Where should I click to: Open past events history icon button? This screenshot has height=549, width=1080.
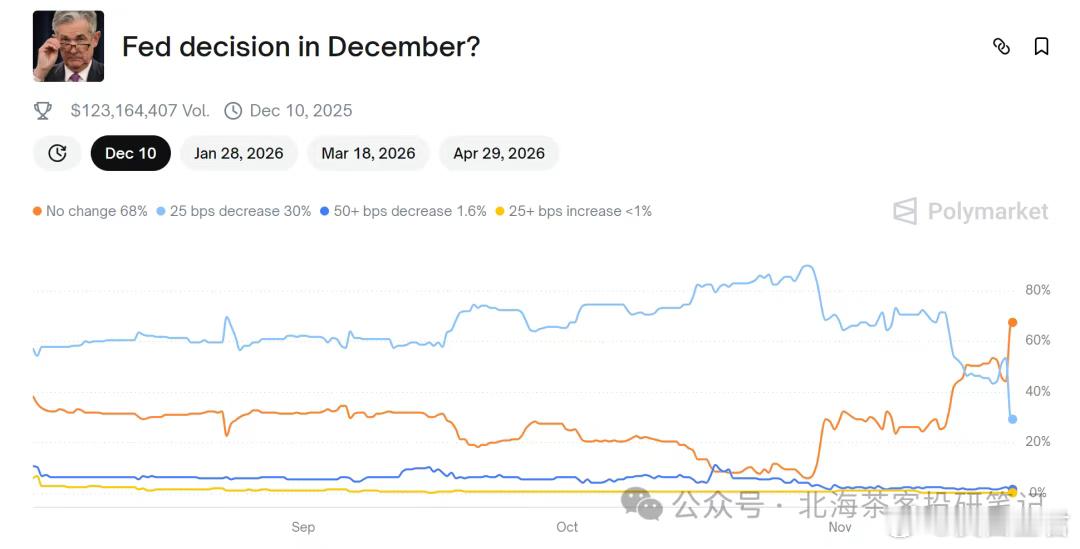pyautogui.click(x=57, y=153)
